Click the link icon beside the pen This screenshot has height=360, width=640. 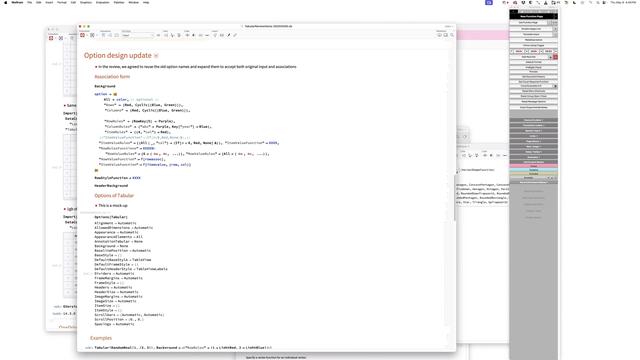tap(235, 36)
